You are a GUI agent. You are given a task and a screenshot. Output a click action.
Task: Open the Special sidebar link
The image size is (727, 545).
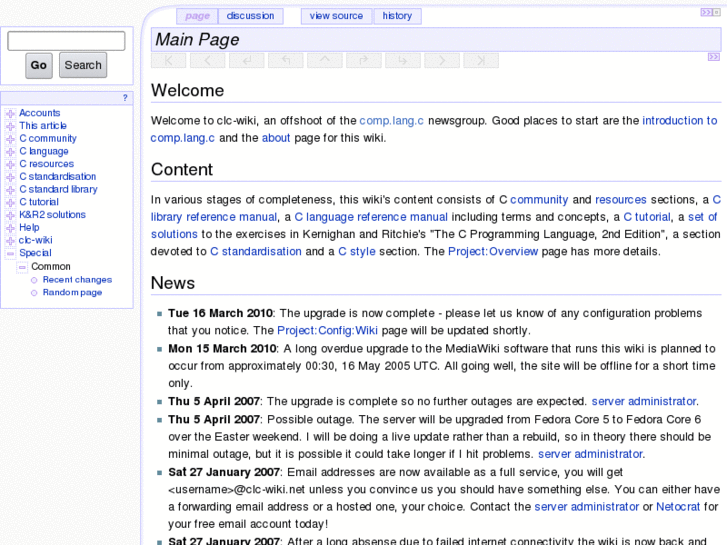point(35,253)
